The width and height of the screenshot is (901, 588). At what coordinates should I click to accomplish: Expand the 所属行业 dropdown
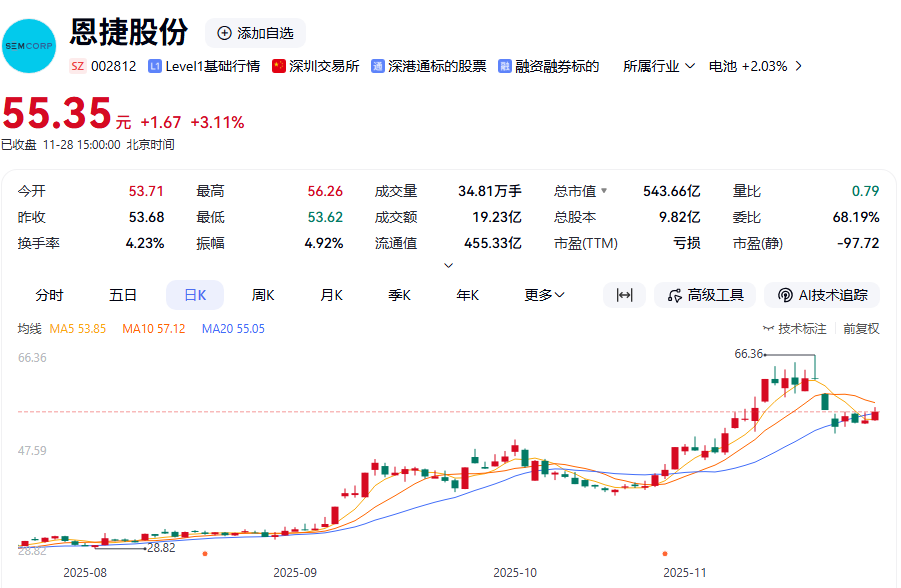point(659,66)
